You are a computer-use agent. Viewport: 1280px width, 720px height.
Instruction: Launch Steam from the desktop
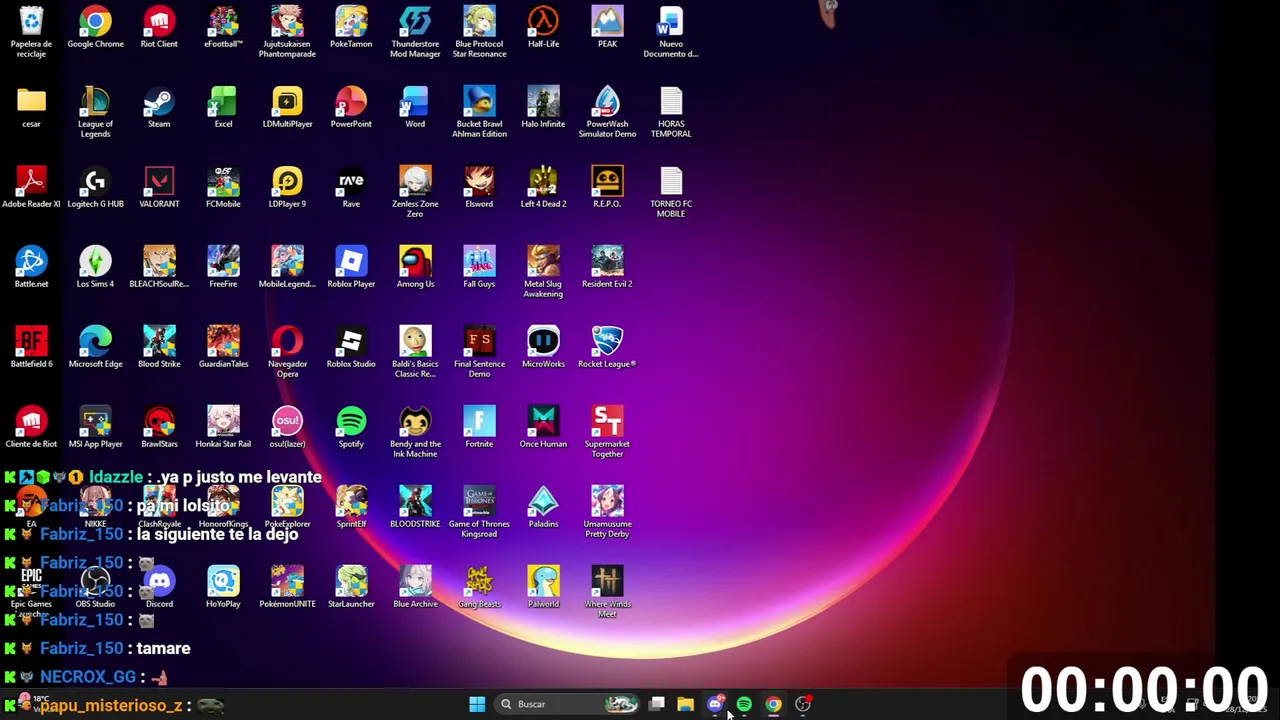coord(159,108)
